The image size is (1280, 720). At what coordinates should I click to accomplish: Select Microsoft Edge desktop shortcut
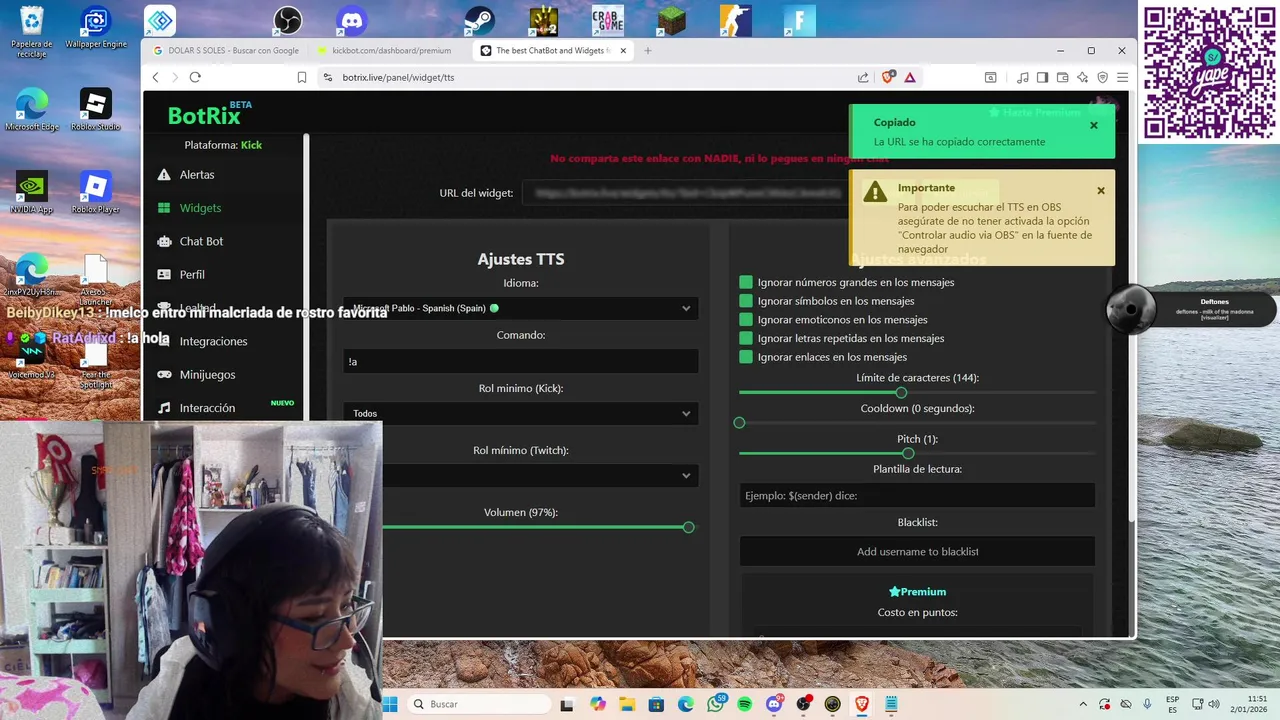pos(32,110)
